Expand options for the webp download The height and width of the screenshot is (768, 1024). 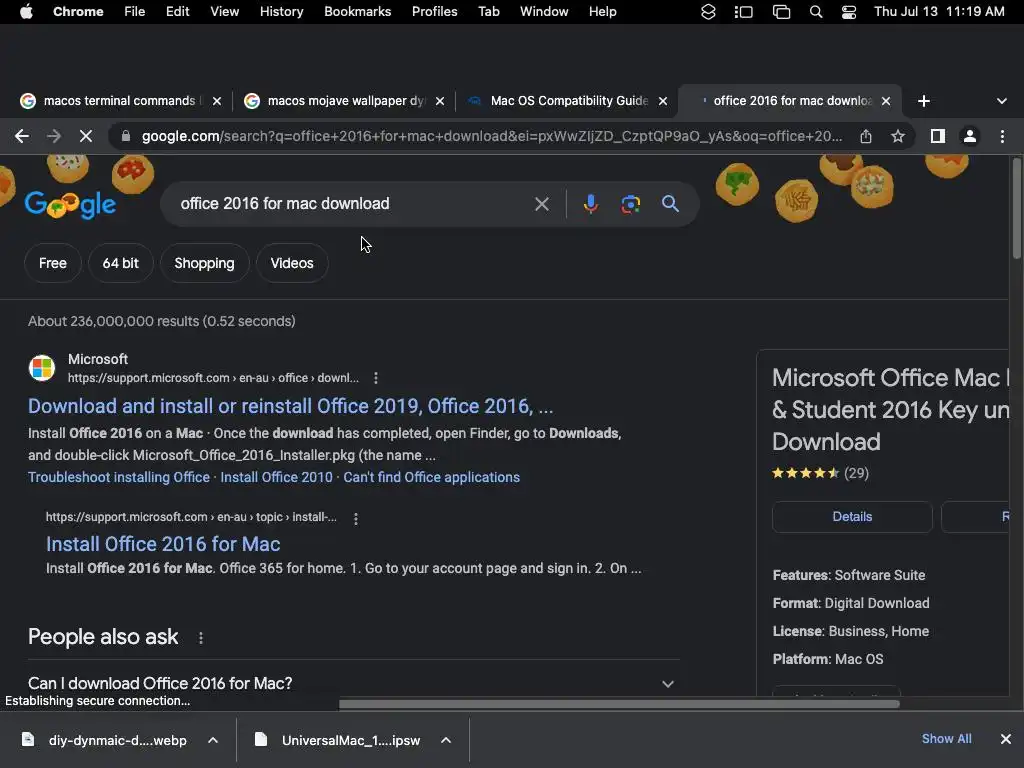[x=213, y=740]
